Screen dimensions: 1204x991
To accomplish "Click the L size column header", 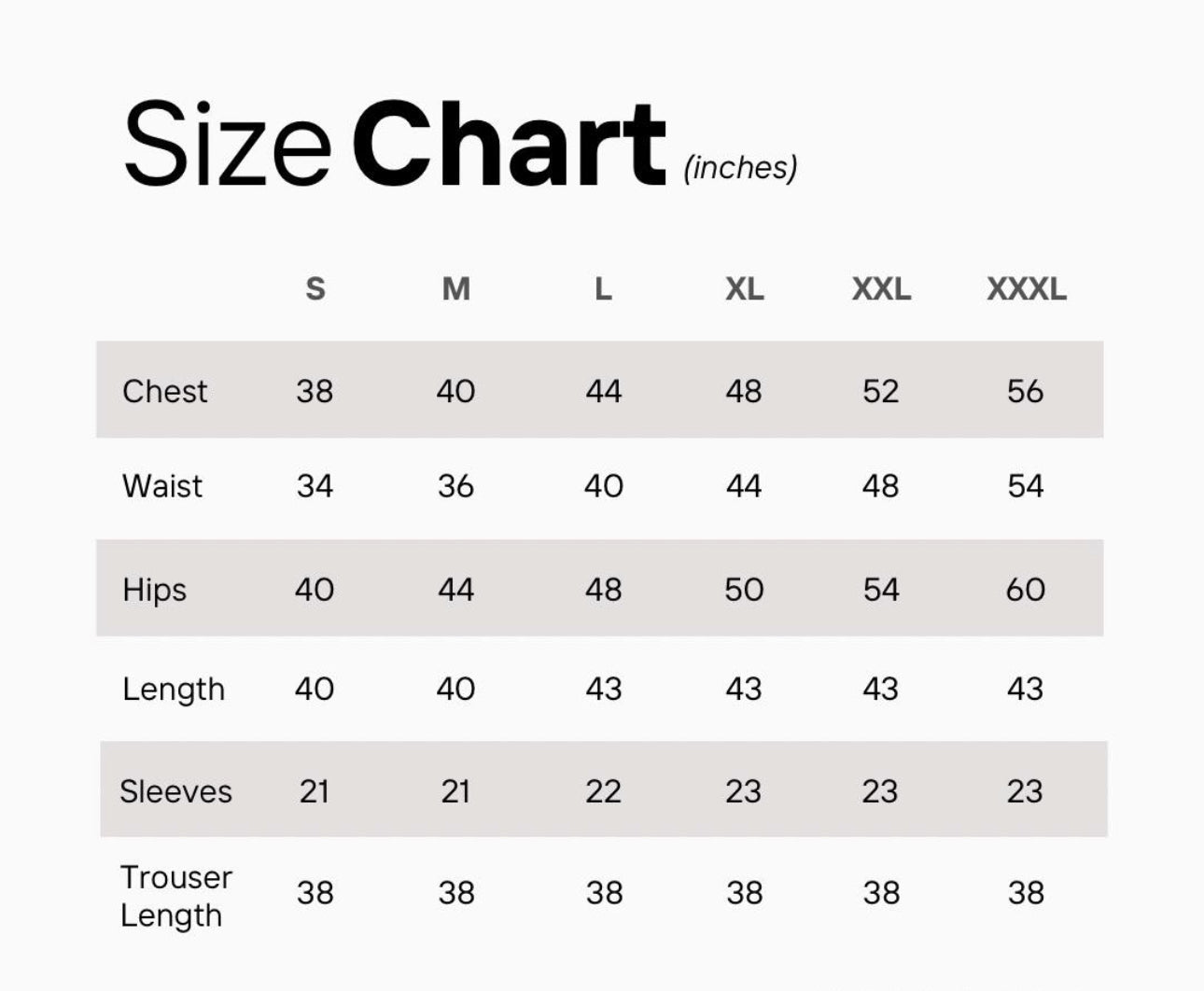I will (603, 289).
